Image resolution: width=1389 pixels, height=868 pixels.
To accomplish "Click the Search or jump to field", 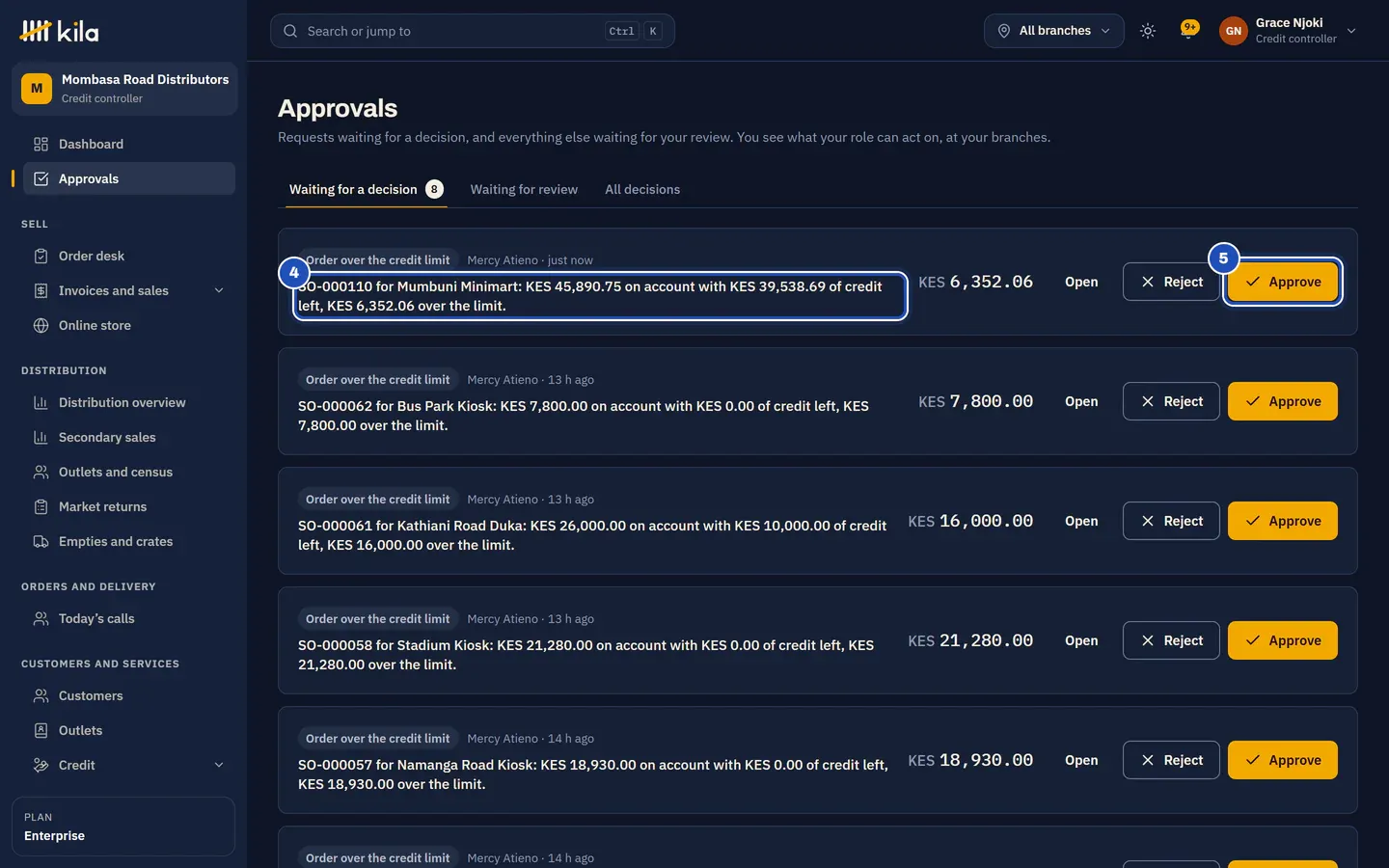I will pos(472,31).
